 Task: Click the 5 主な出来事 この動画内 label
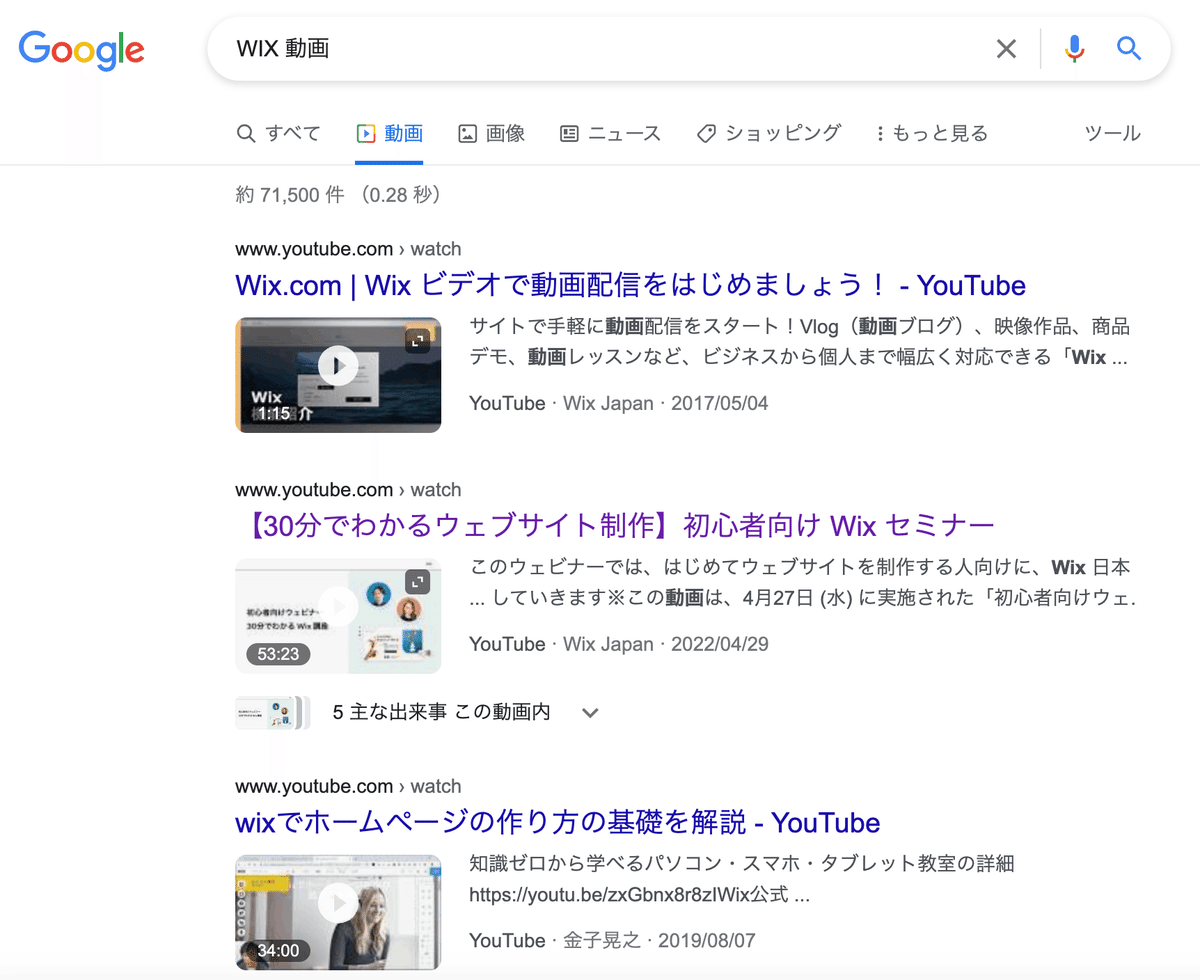coord(441,713)
